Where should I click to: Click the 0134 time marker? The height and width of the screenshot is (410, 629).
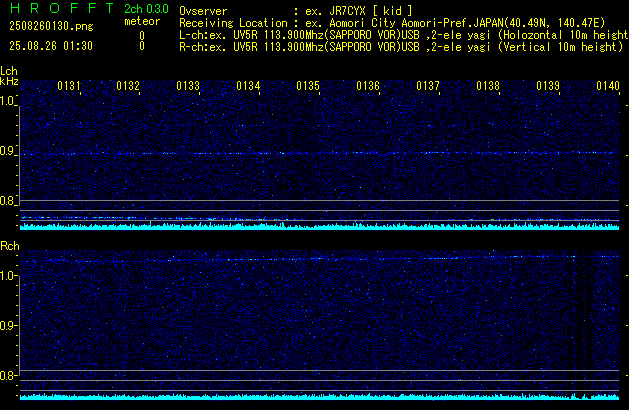point(248,86)
